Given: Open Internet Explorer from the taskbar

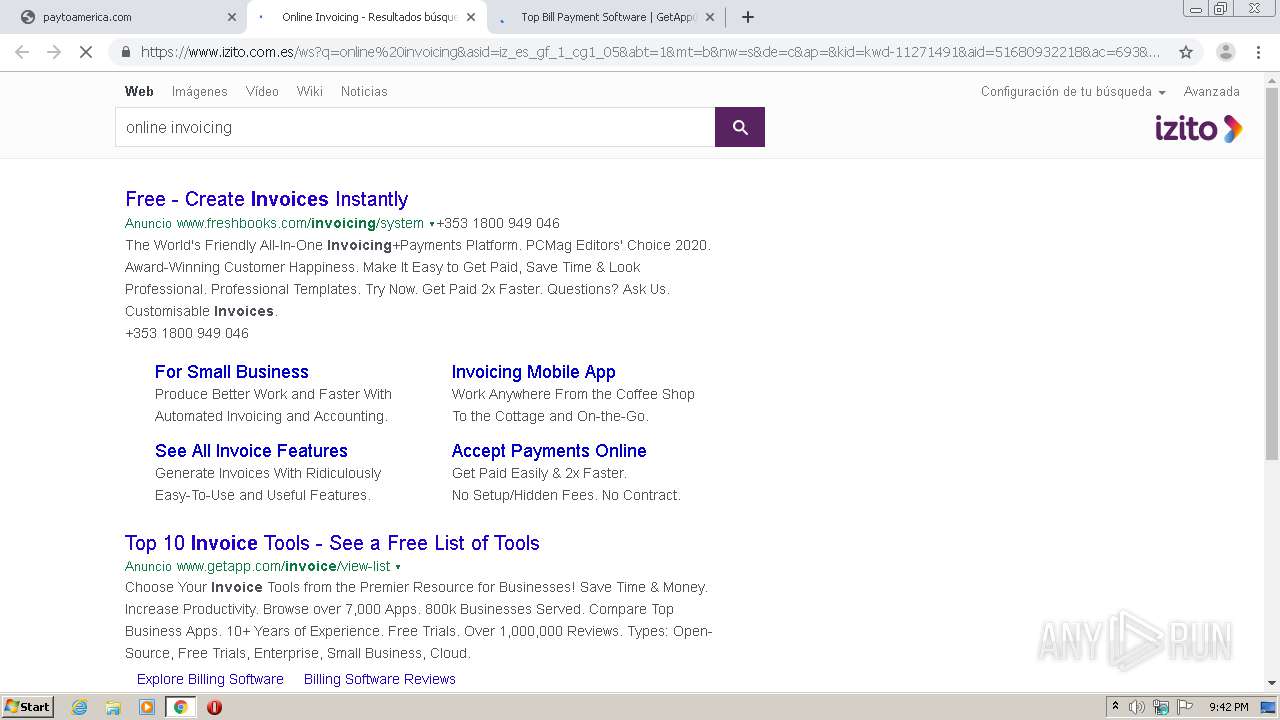Looking at the screenshot, I should click(x=80, y=707).
